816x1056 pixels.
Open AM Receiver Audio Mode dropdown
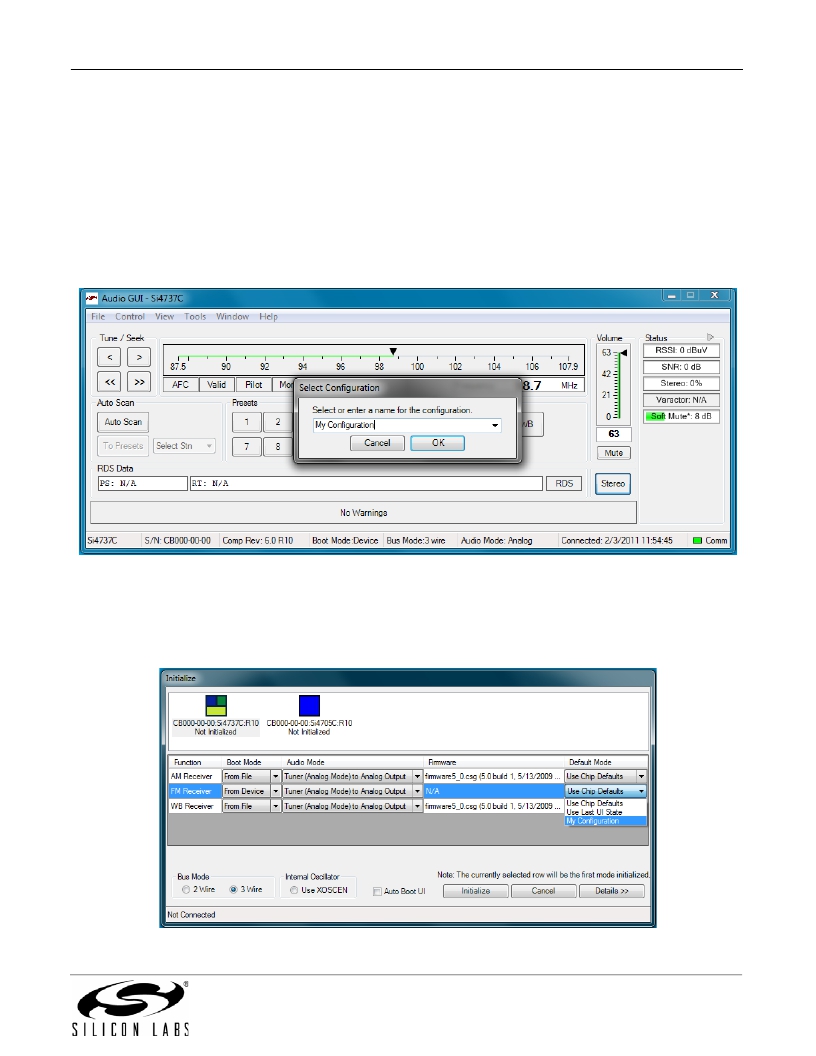[417, 777]
